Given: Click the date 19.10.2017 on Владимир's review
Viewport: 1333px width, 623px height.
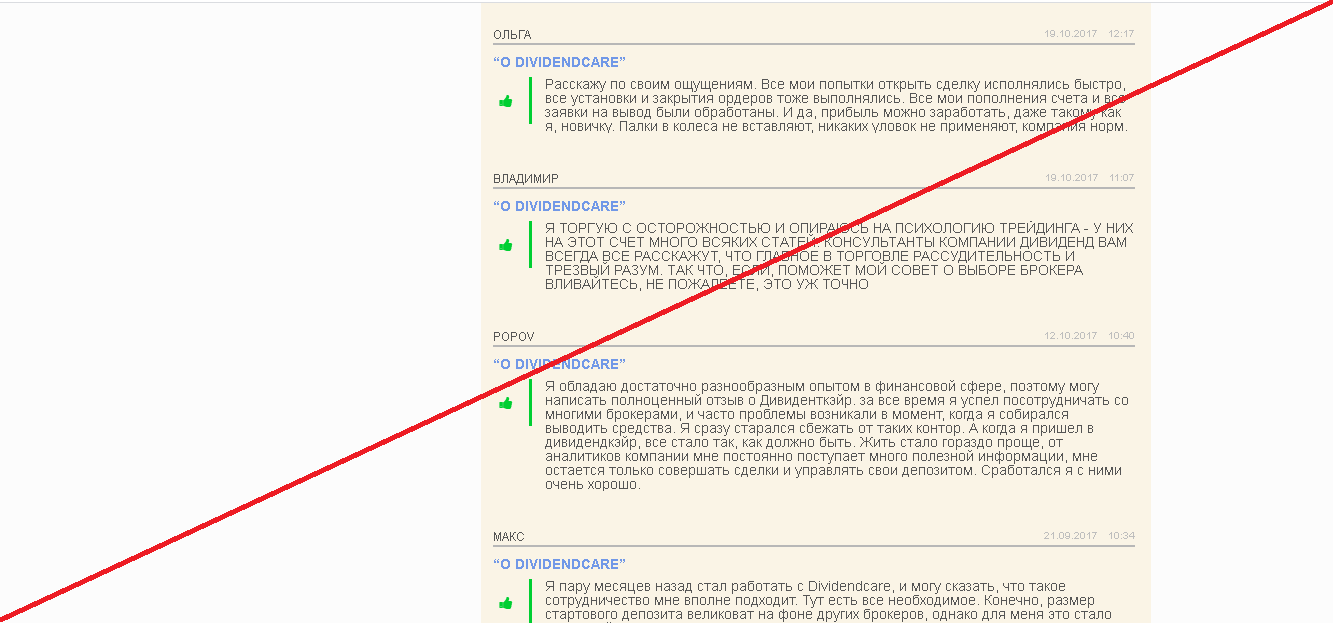Looking at the screenshot, I should coord(1071,178).
